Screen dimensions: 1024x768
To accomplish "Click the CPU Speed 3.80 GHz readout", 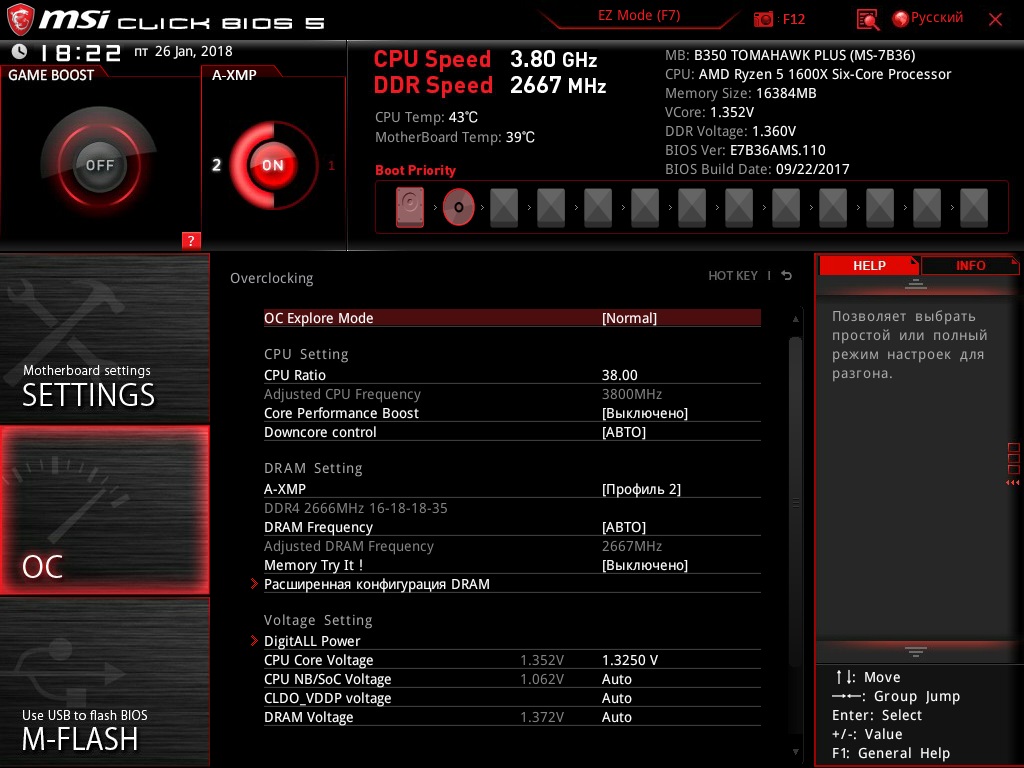I will pos(485,59).
